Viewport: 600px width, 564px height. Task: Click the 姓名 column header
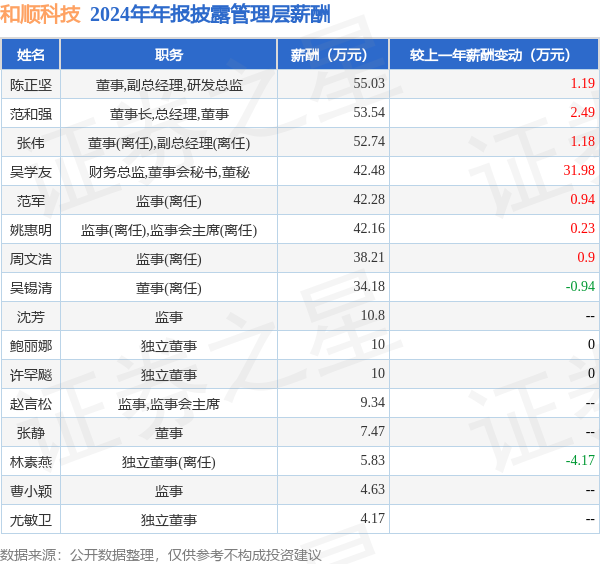31,55
